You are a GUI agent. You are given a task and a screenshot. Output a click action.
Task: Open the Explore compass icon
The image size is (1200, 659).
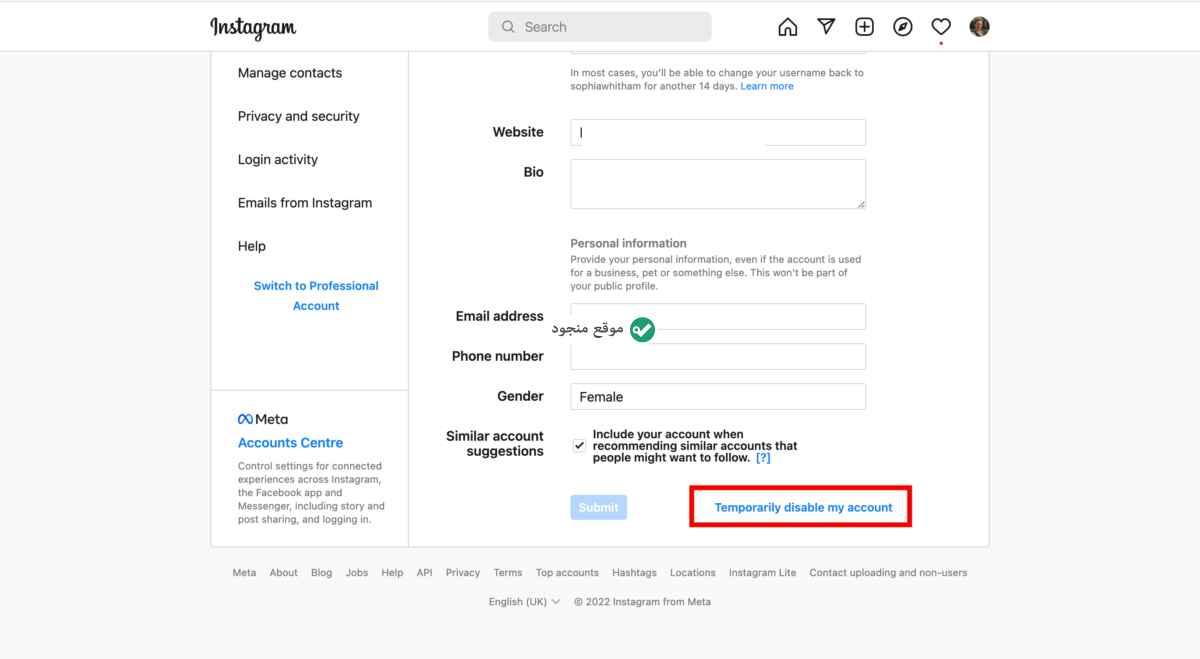coord(903,27)
